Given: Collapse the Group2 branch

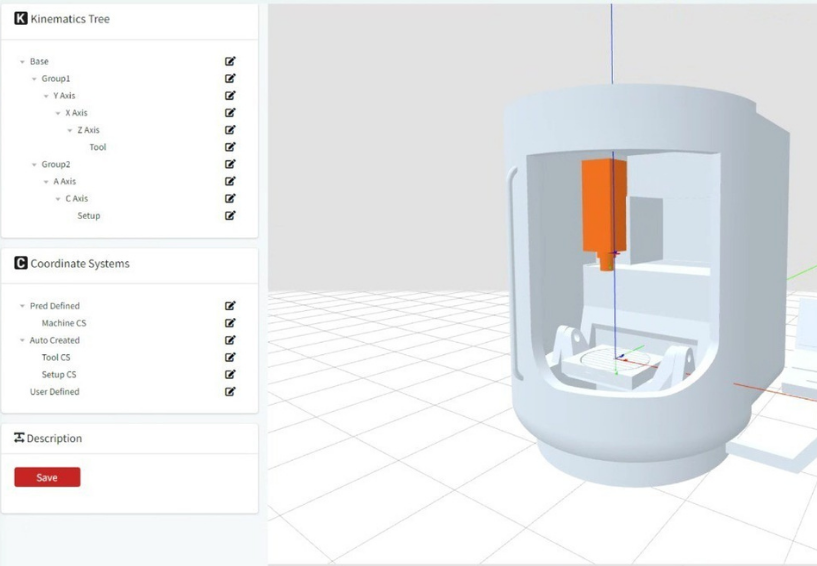Looking at the screenshot, I should (34, 165).
